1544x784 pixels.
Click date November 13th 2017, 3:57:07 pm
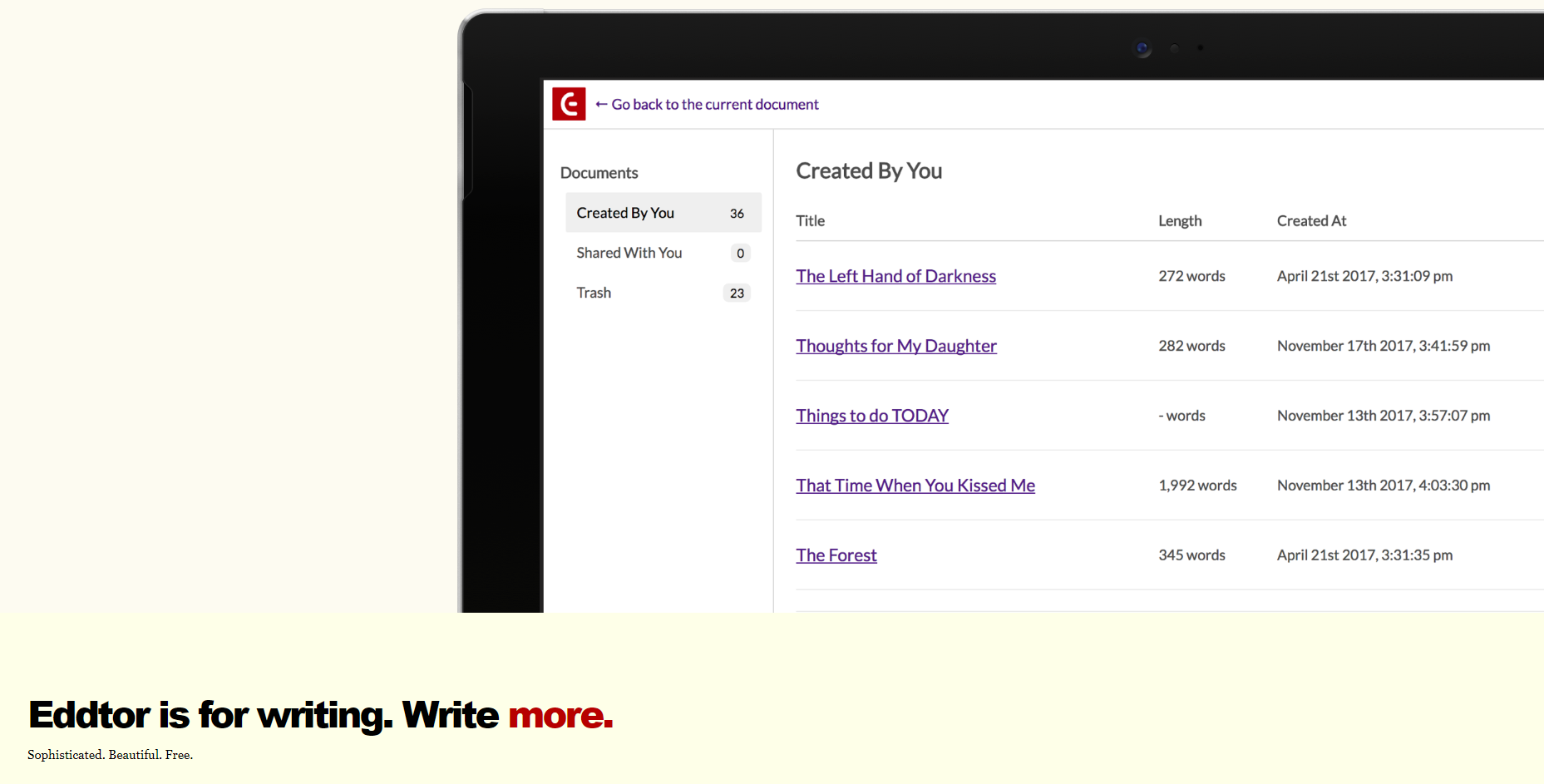1384,416
